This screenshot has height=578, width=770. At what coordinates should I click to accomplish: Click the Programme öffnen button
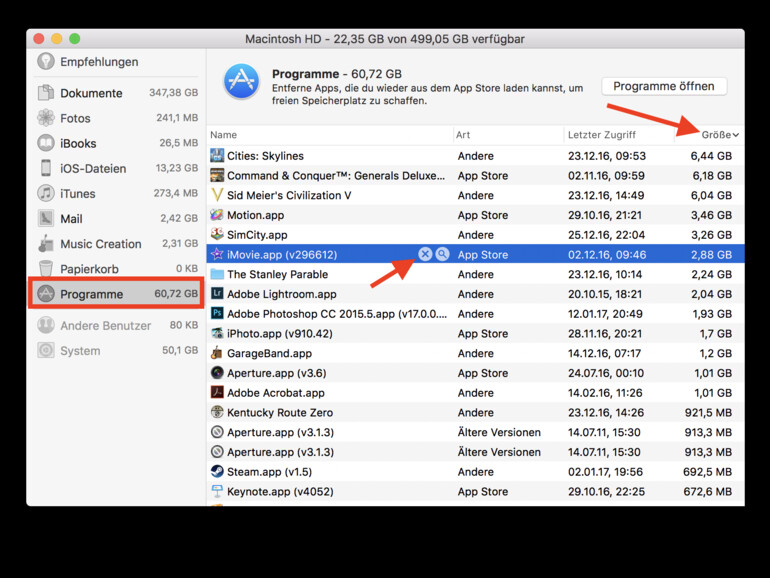click(x=664, y=86)
